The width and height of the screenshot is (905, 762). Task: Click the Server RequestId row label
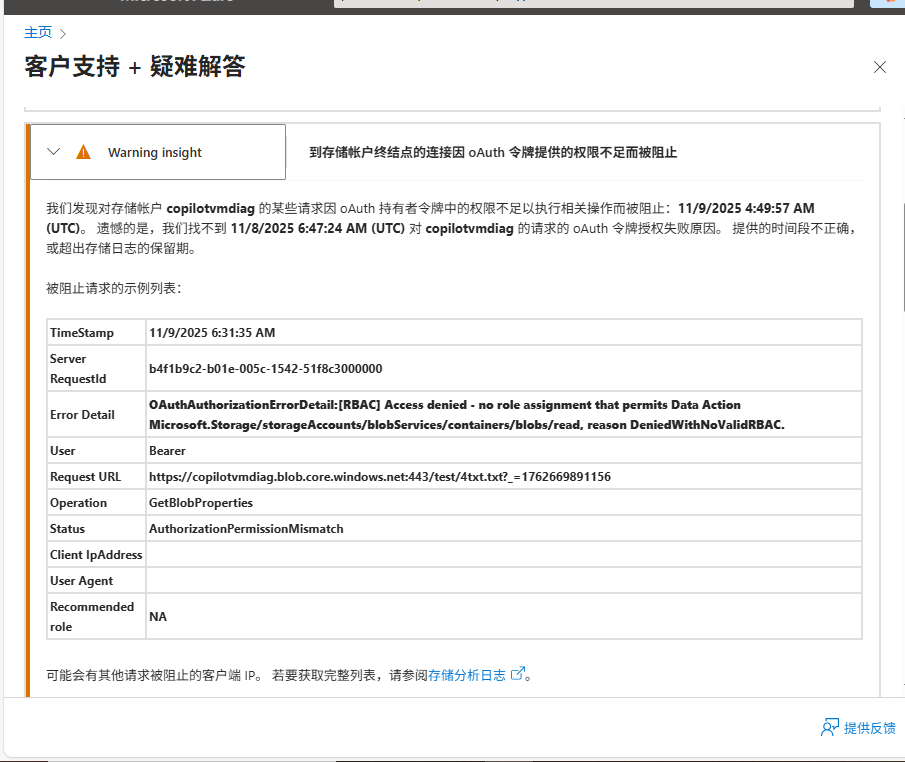click(x=78, y=368)
